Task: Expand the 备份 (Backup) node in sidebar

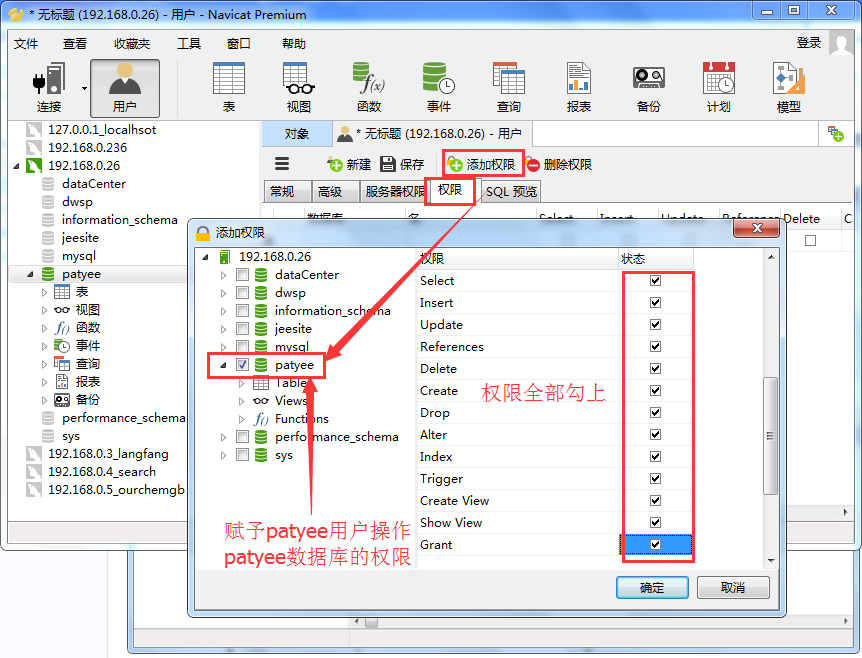Action: [x=45, y=400]
